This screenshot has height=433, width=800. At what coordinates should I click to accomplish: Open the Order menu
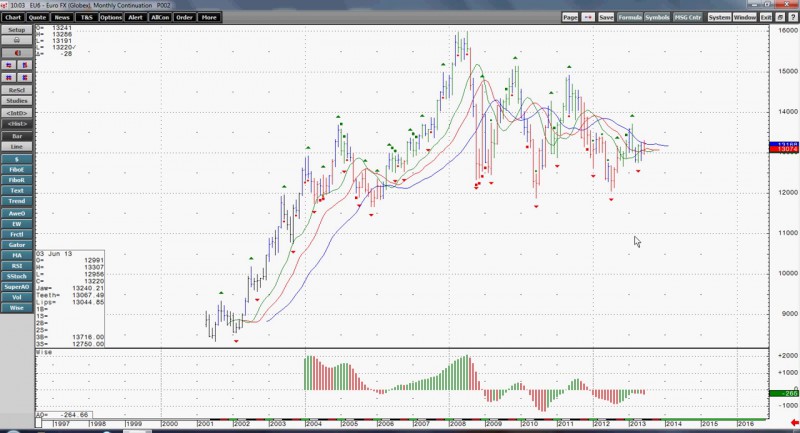(x=184, y=17)
